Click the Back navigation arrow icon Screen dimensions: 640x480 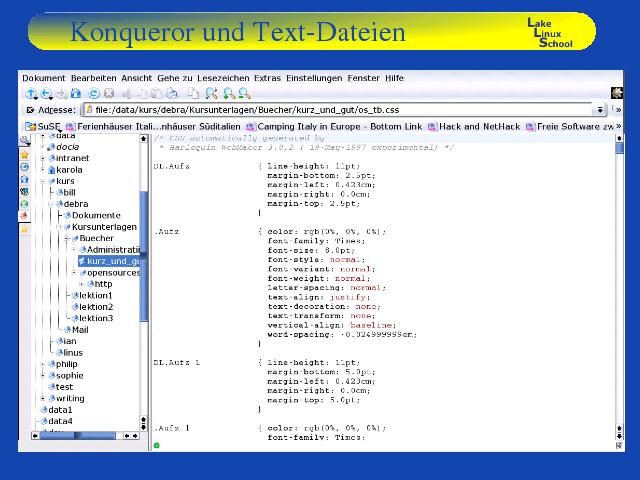[x=47, y=93]
